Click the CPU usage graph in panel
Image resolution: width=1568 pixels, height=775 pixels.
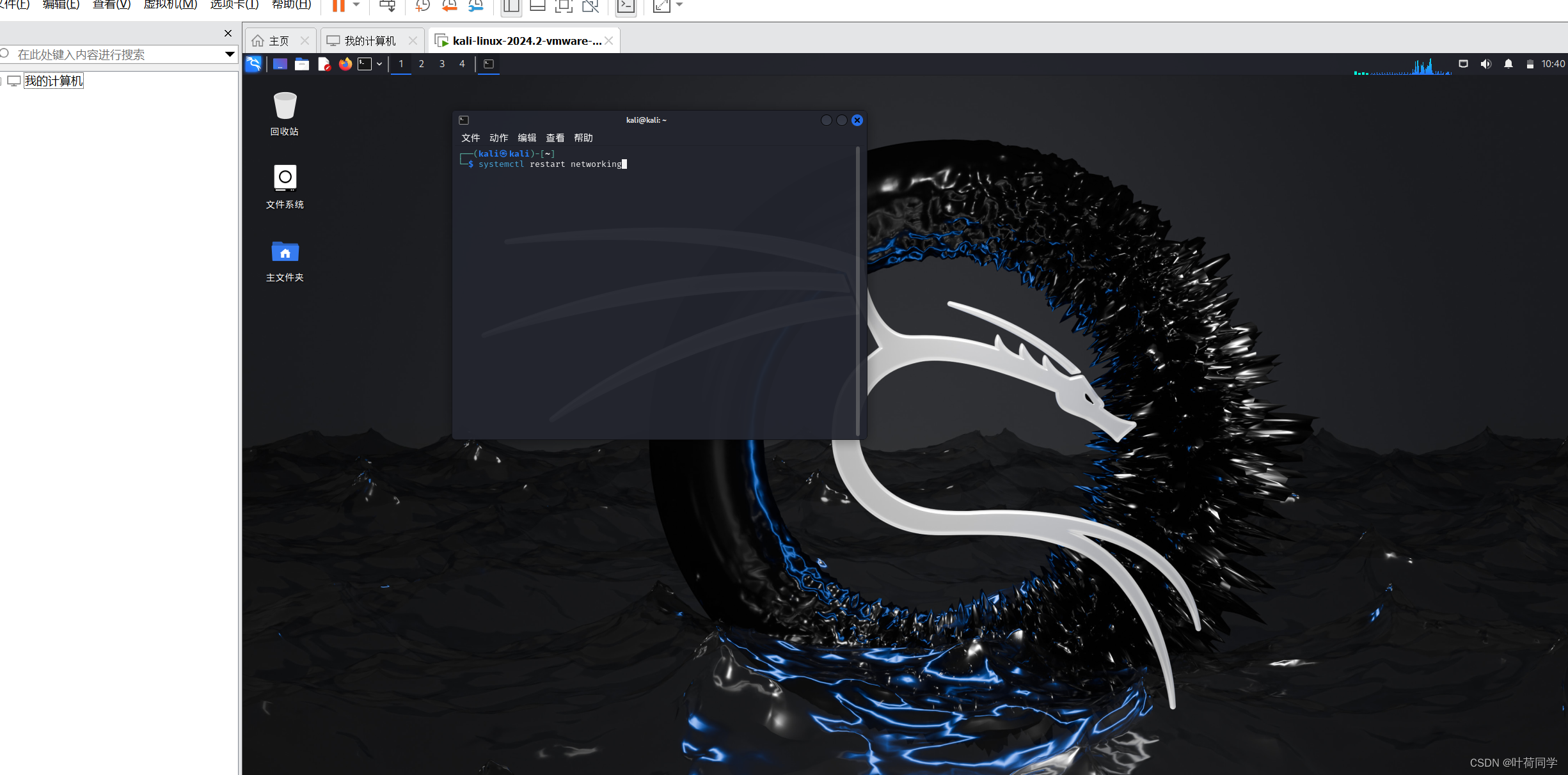(1402, 66)
